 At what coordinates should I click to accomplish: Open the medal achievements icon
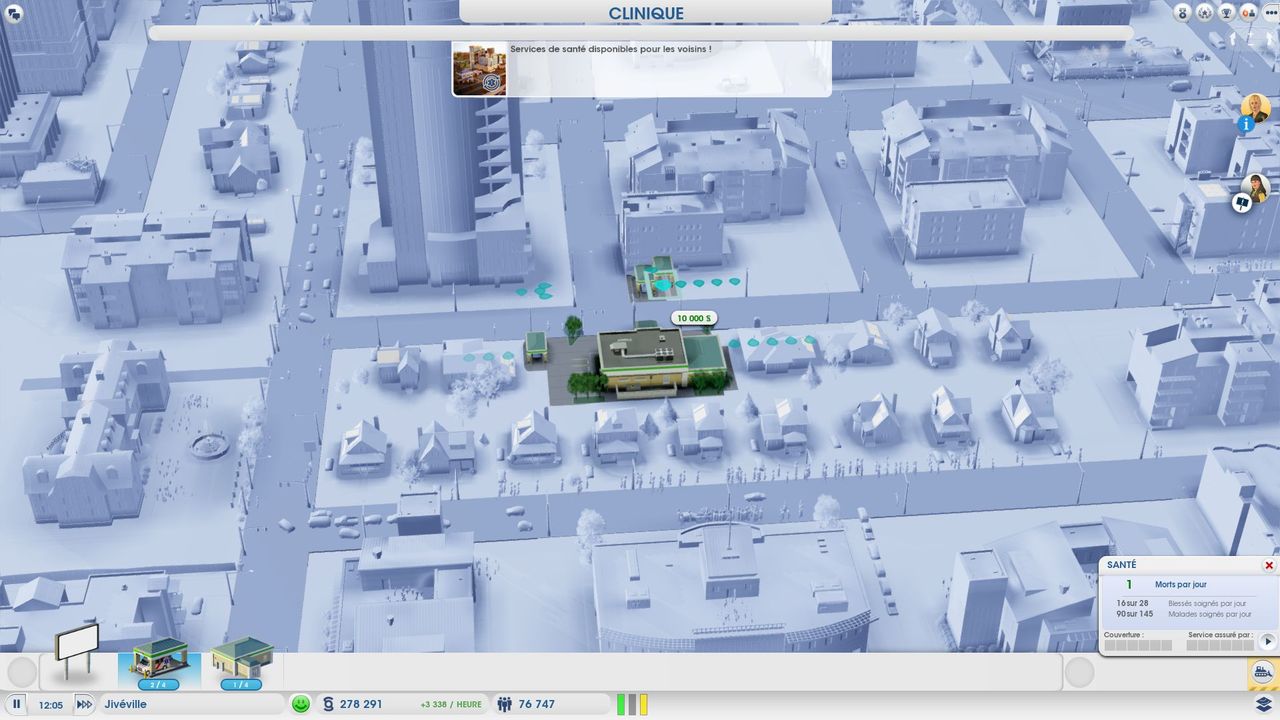[x=1183, y=13]
